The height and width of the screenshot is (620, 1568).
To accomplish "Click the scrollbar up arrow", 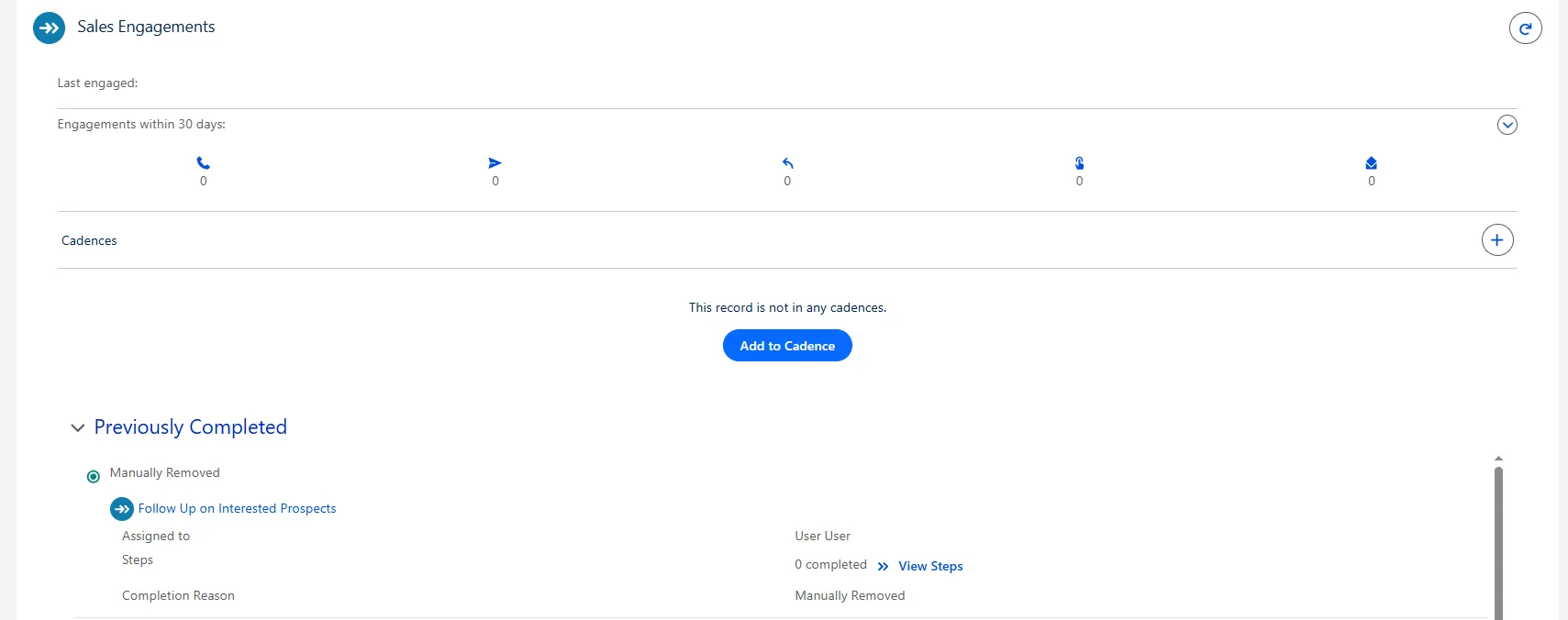I will tap(1498, 458).
